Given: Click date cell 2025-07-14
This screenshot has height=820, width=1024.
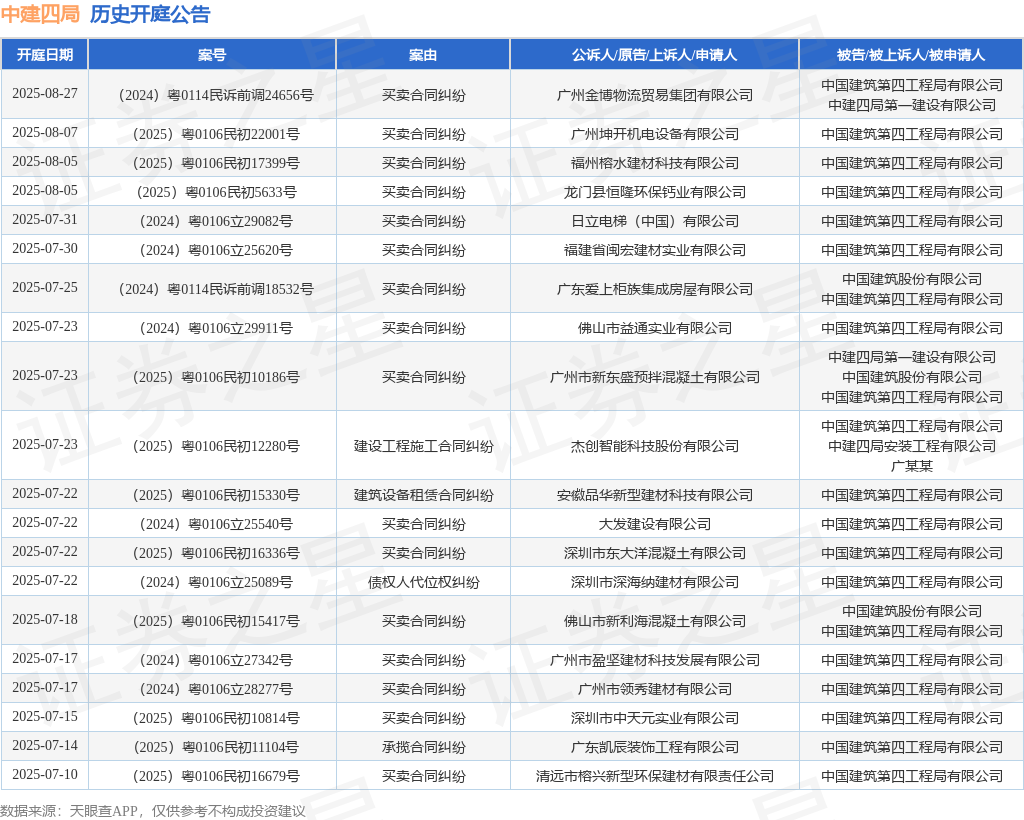Looking at the screenshot, I should click(x=44, y=746).
